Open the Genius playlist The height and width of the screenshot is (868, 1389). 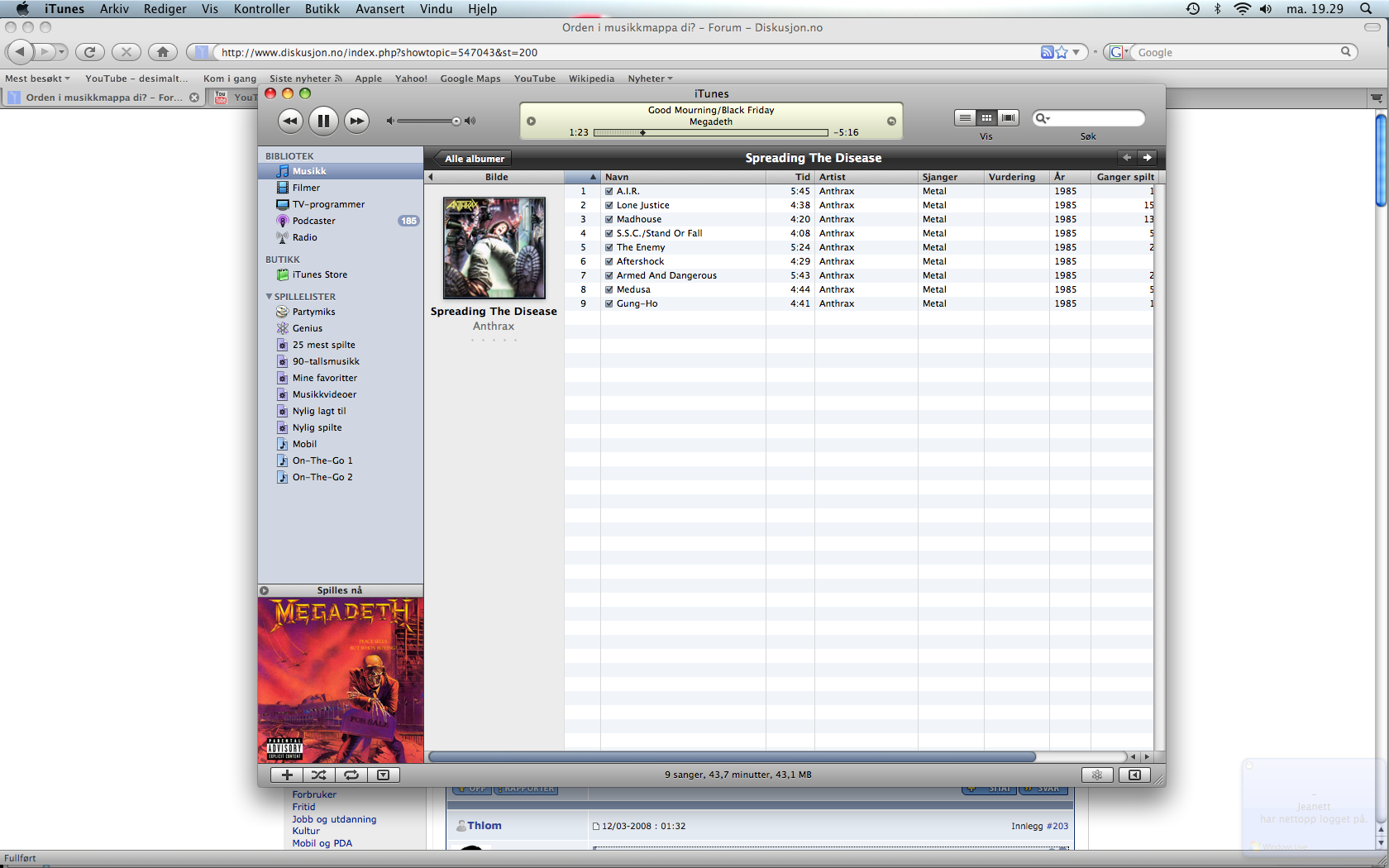[x=341, y=328]
